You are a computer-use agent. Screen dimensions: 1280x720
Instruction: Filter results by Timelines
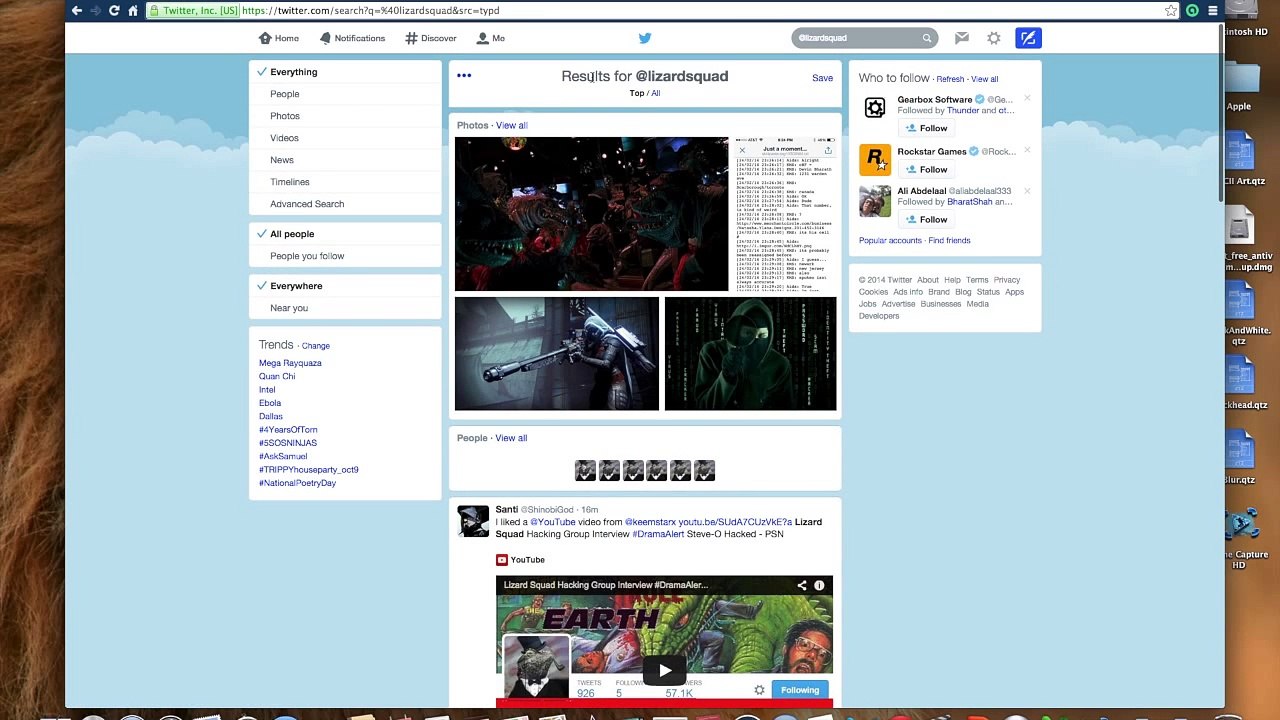(x=290, y=182)
